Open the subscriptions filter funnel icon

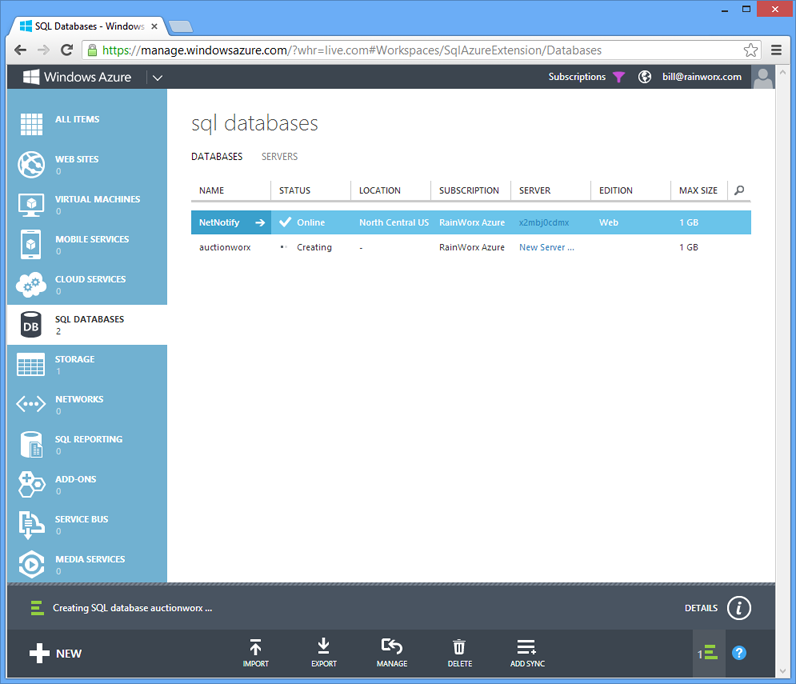click(x=618, y=77)
